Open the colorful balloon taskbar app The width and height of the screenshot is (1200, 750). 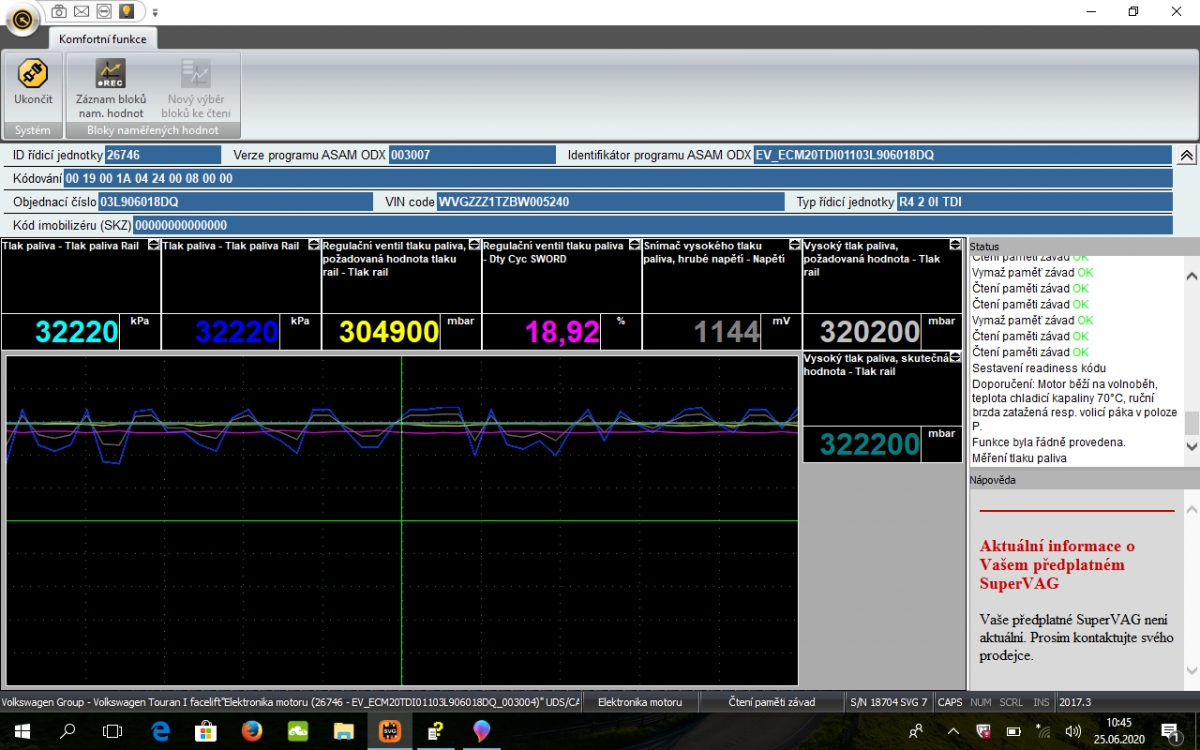pyautogui.click(x=482, y=731)
